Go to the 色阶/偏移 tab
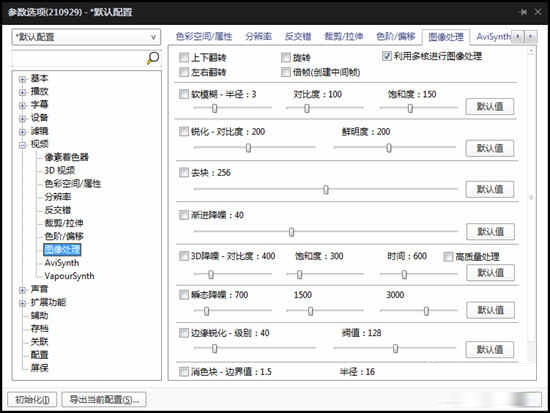This screenshot has width=550, height=413. pyautogui.click(x=396, y=36)
